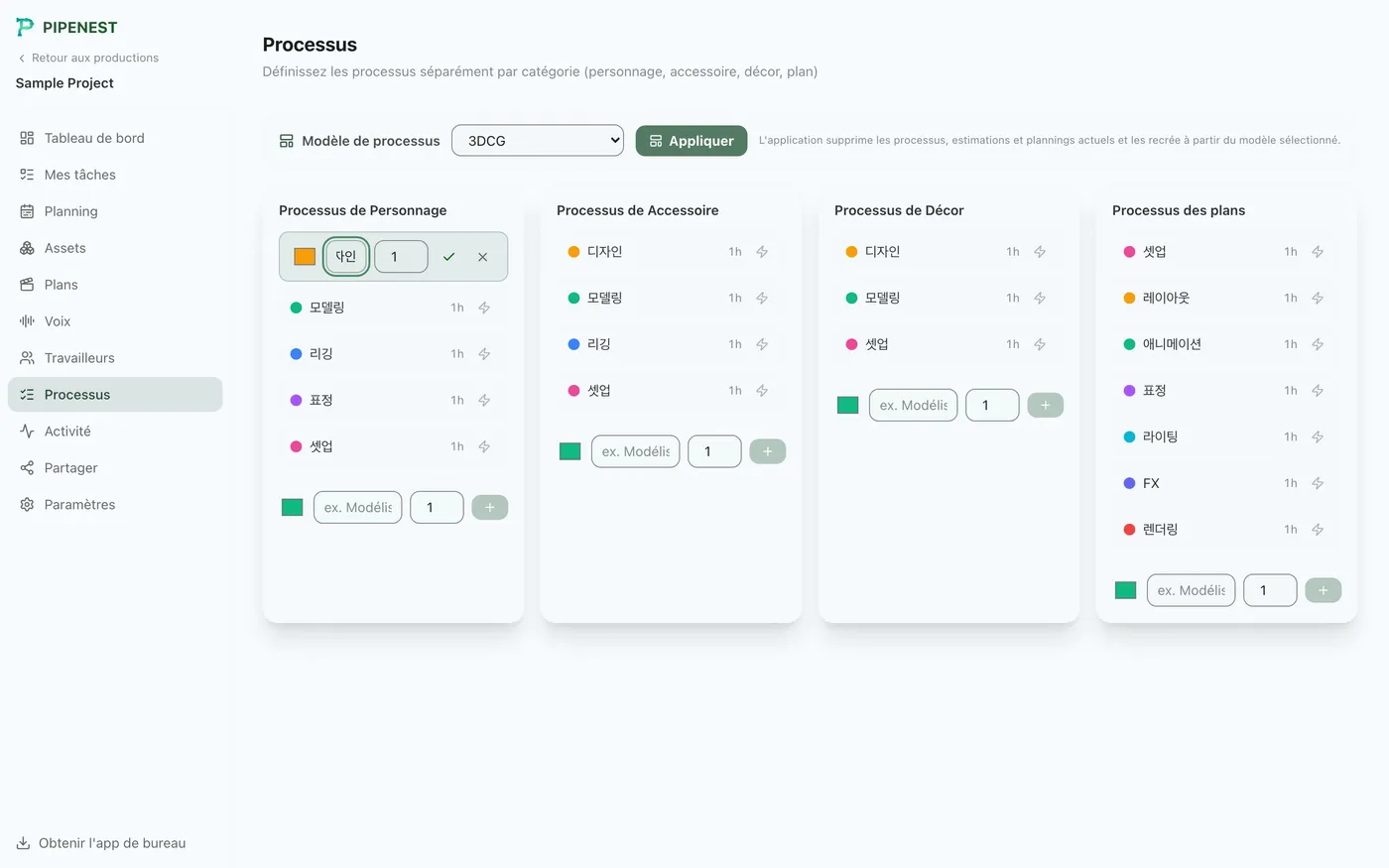Click lightning icon for Accessoire 셋업
The width and height of the screenshot is (1389, 868).
(762, 391)
